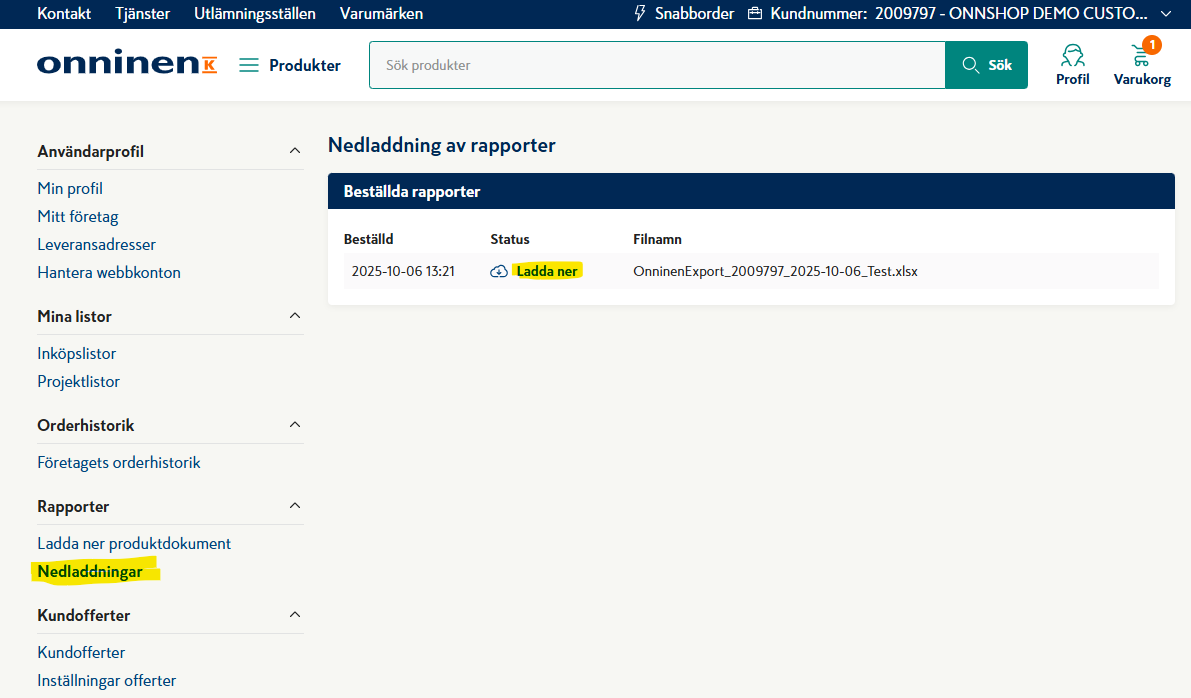Click the cloud download icon

(x=499, y=271)
